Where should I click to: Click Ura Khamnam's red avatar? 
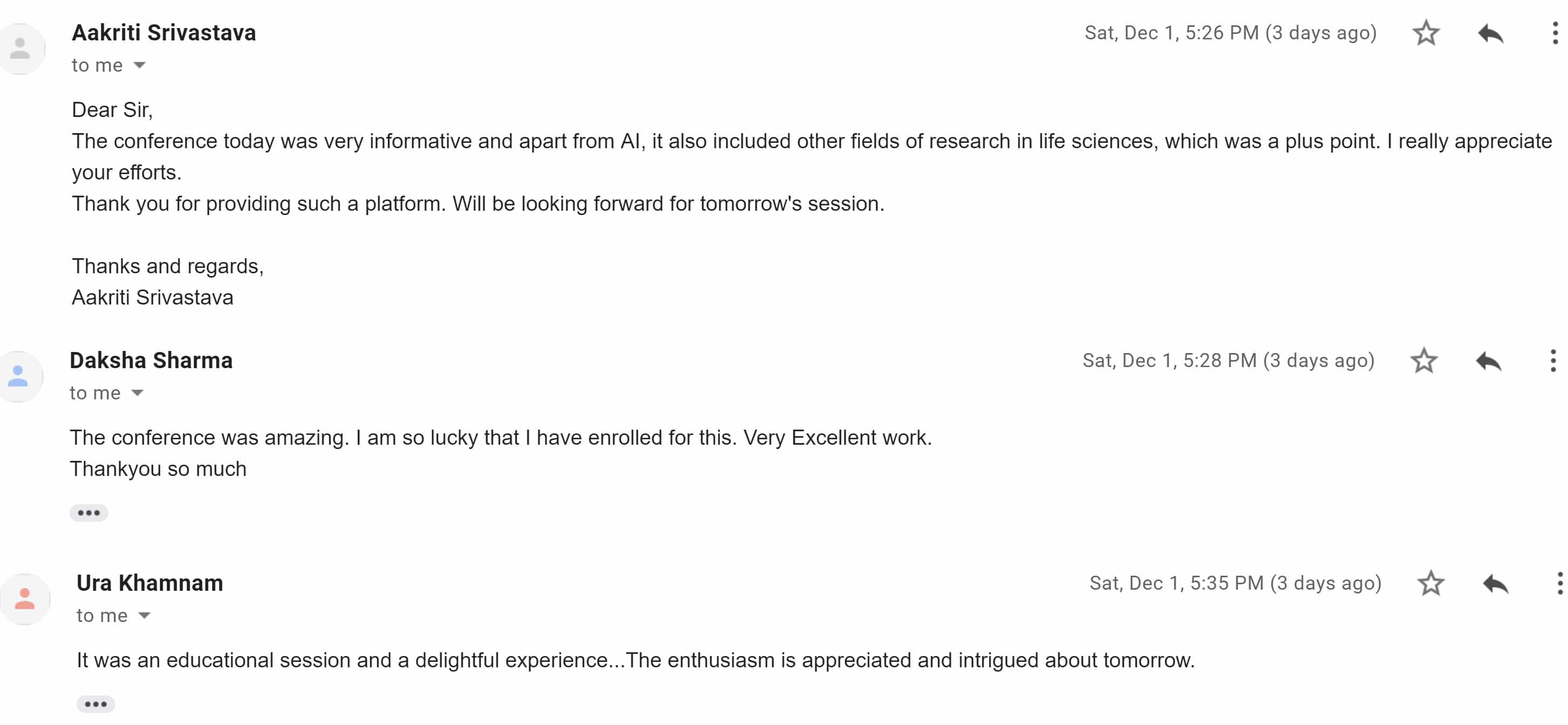24,599
